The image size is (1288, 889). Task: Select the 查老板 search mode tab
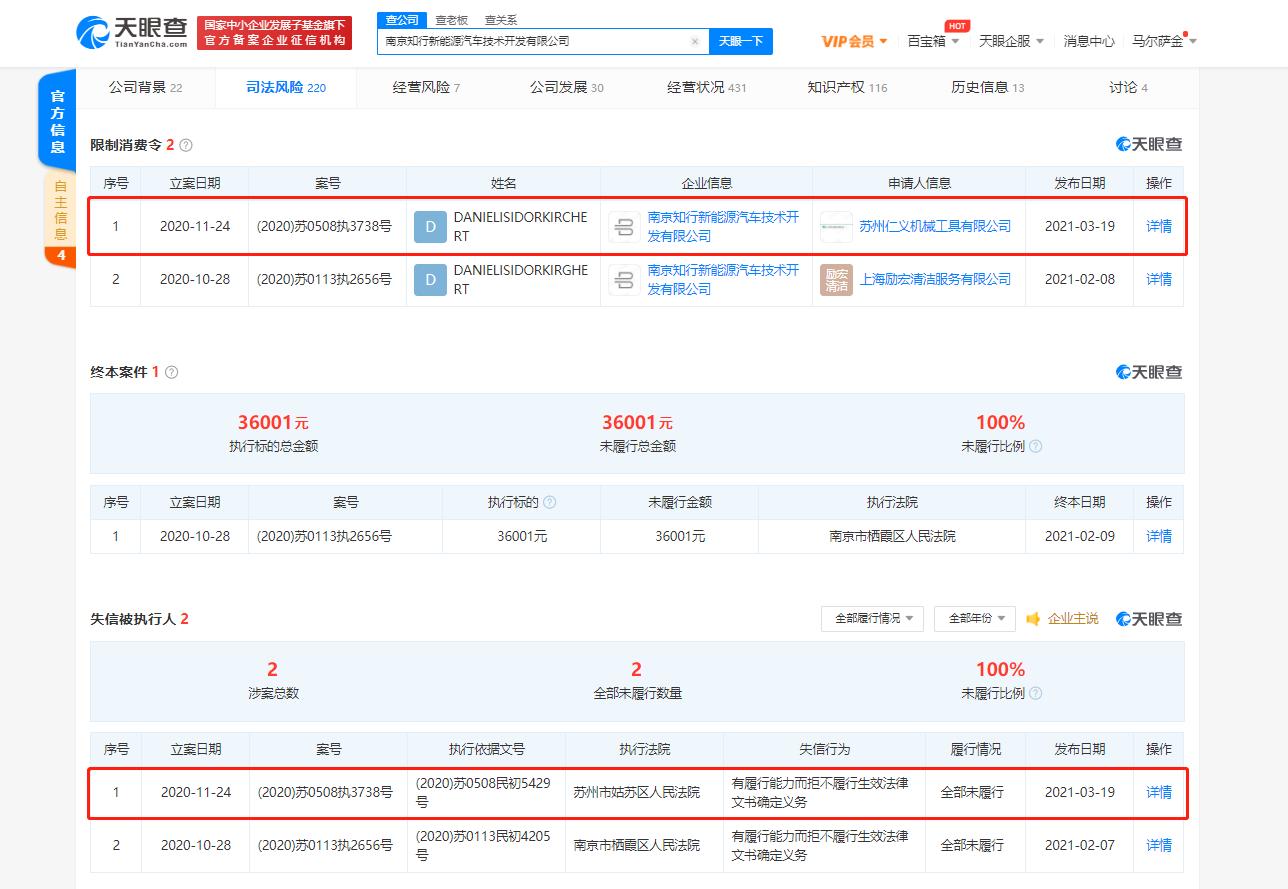point(451,20)
